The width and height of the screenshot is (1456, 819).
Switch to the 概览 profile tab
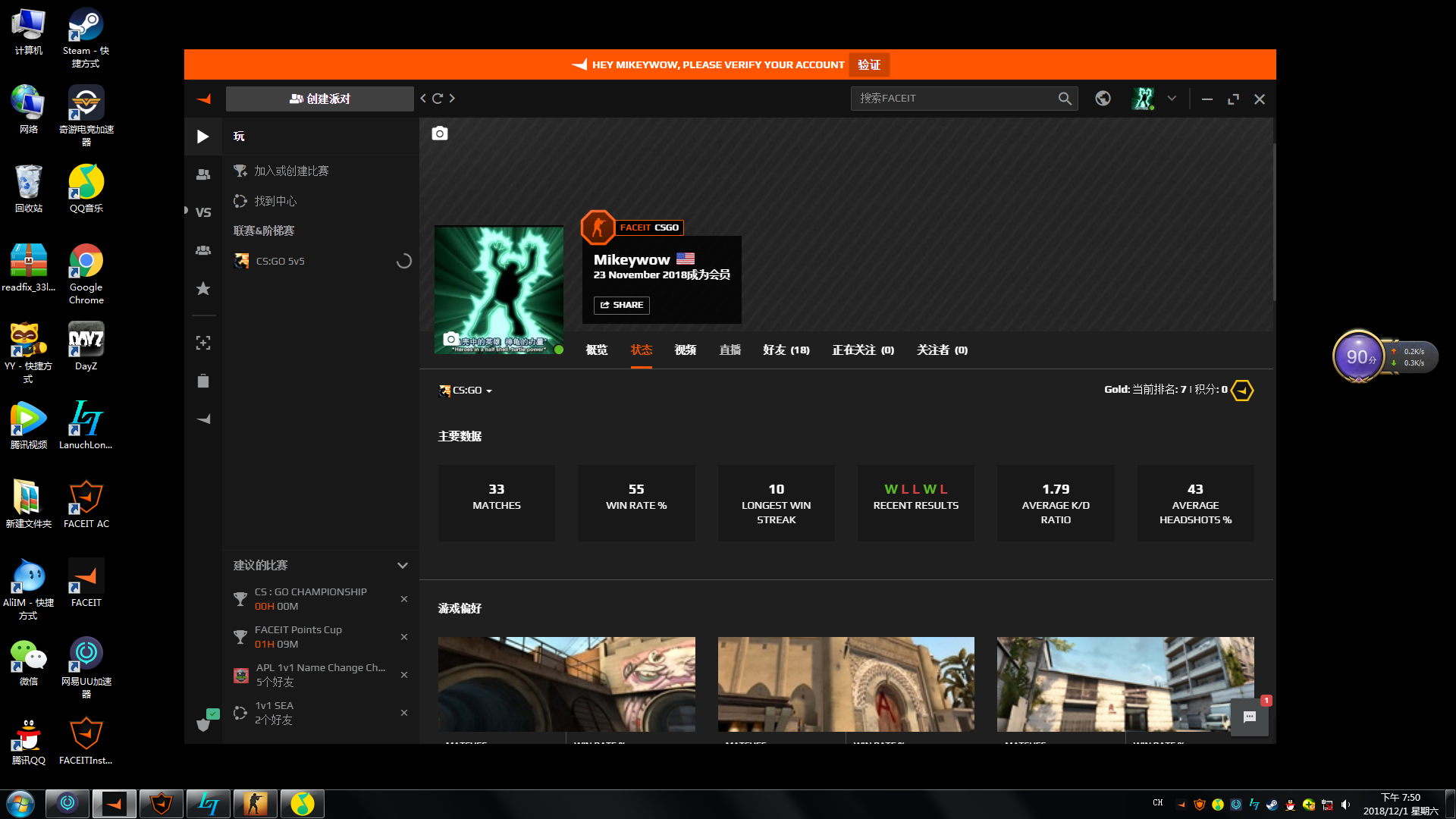[597, 350]
